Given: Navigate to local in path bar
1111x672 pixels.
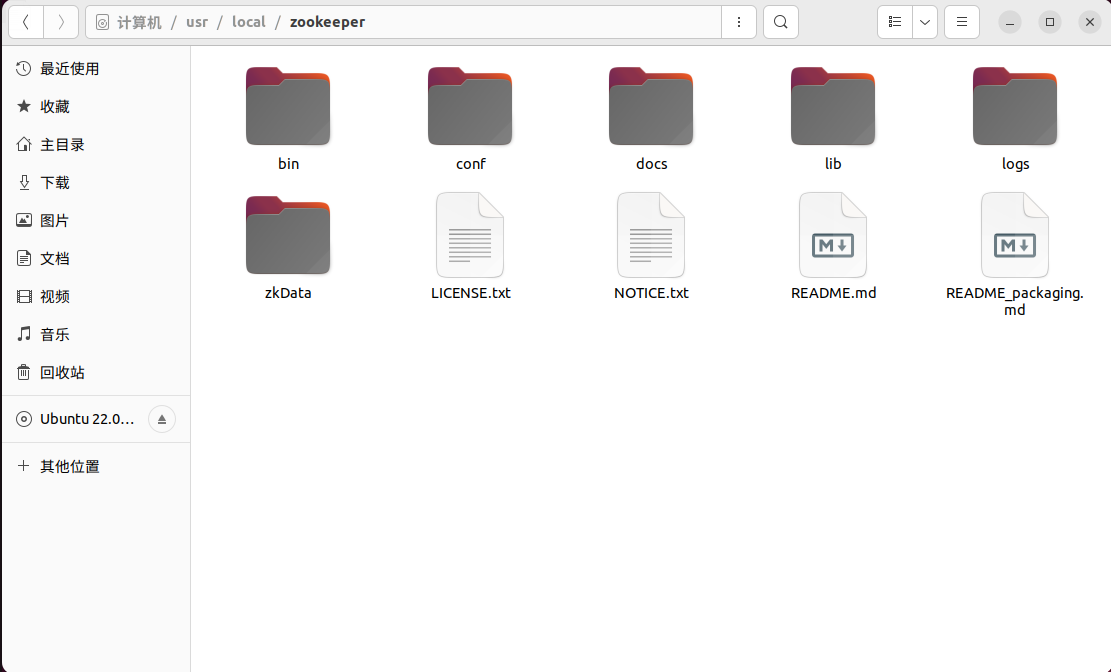Looking at the screenshot, I should (249, 22).
